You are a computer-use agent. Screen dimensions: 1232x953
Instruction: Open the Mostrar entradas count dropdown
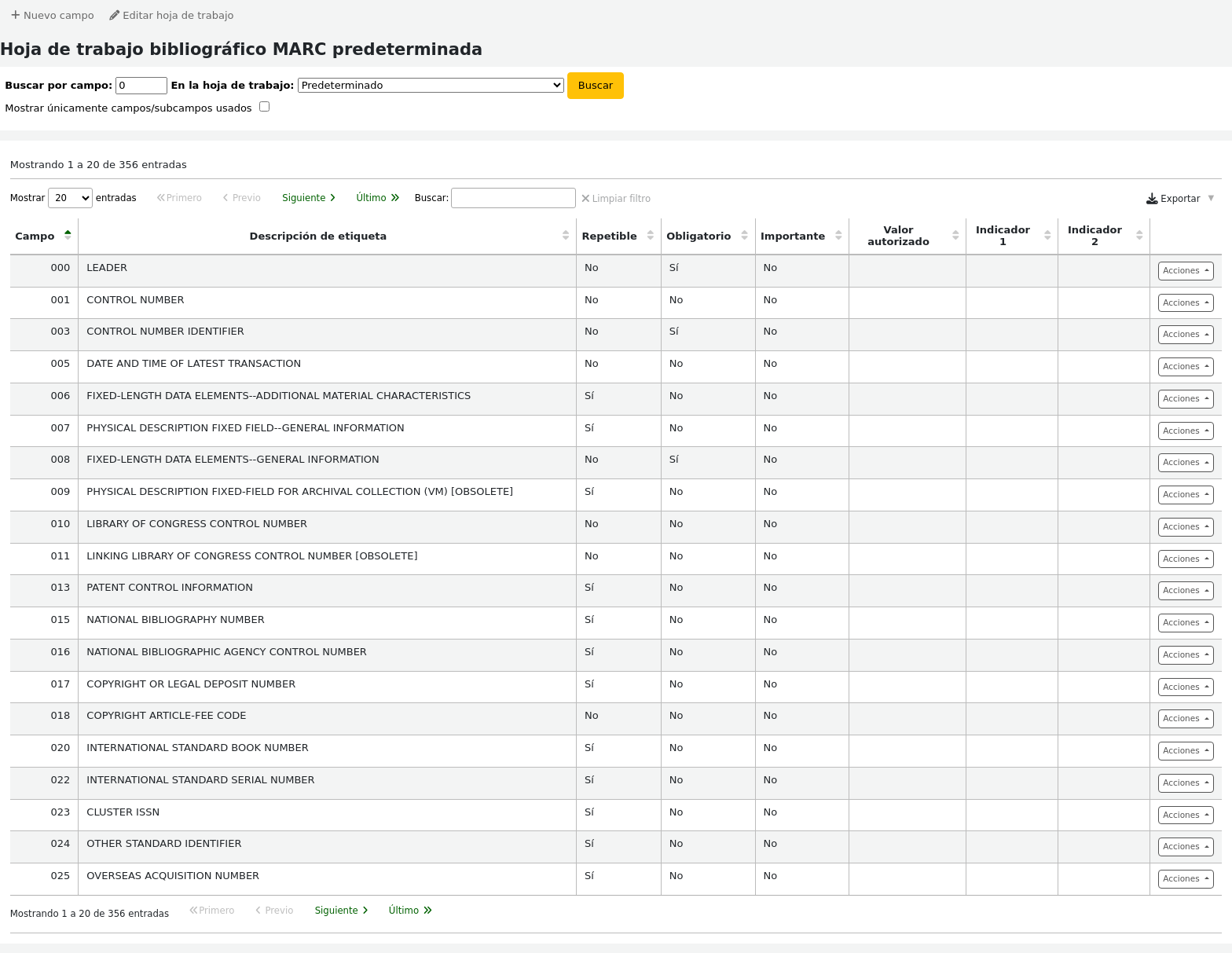[70, 198]
